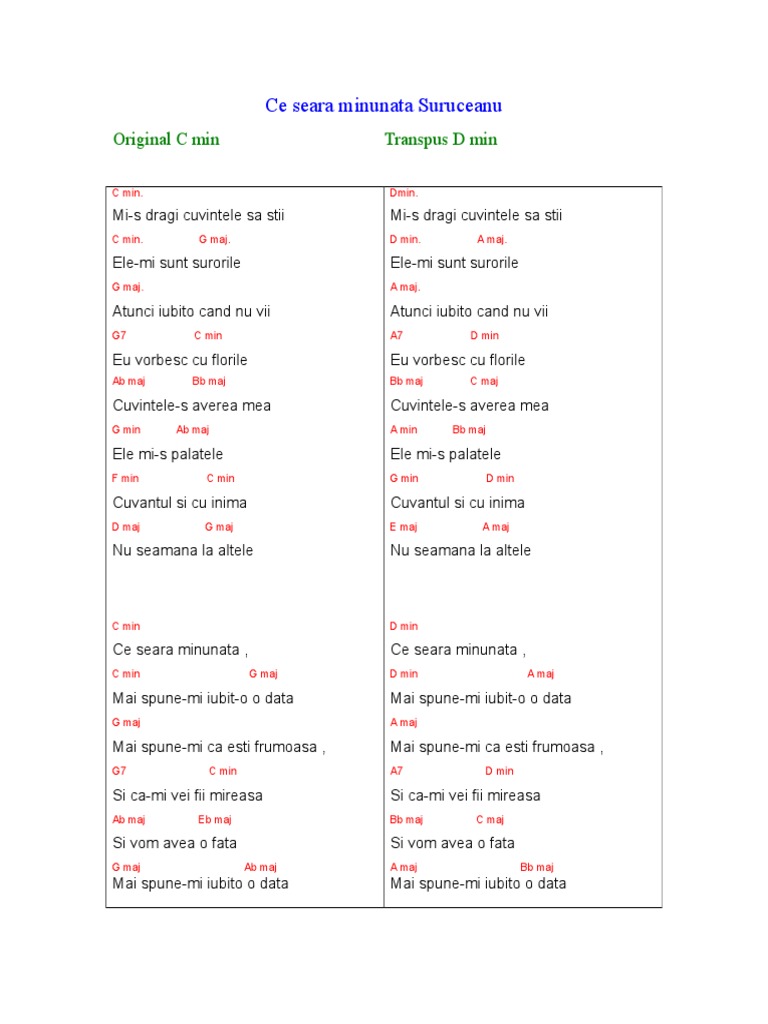Click "Si vom avea o fata" in left column

(175, 843)
